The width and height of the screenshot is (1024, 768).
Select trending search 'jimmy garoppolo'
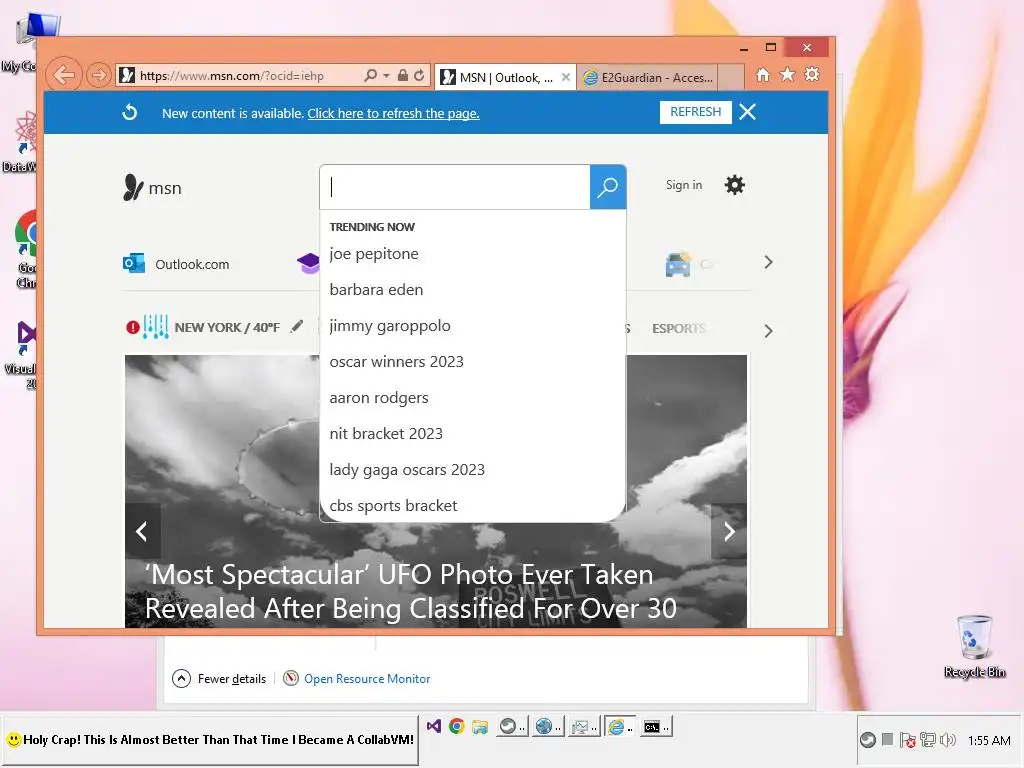(x=390, y=325)
